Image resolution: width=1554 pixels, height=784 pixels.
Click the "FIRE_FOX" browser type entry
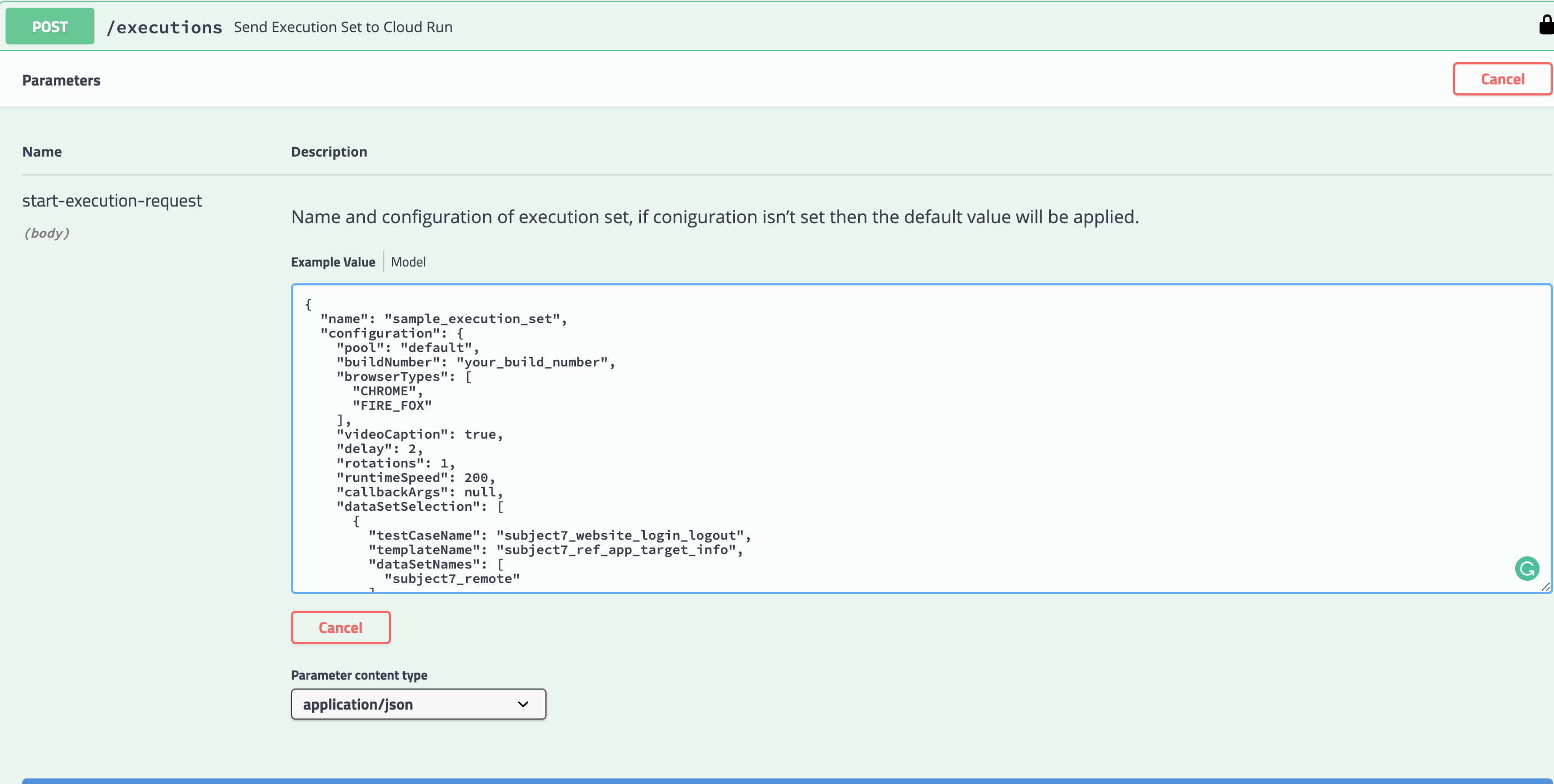(x=392, y=405)
